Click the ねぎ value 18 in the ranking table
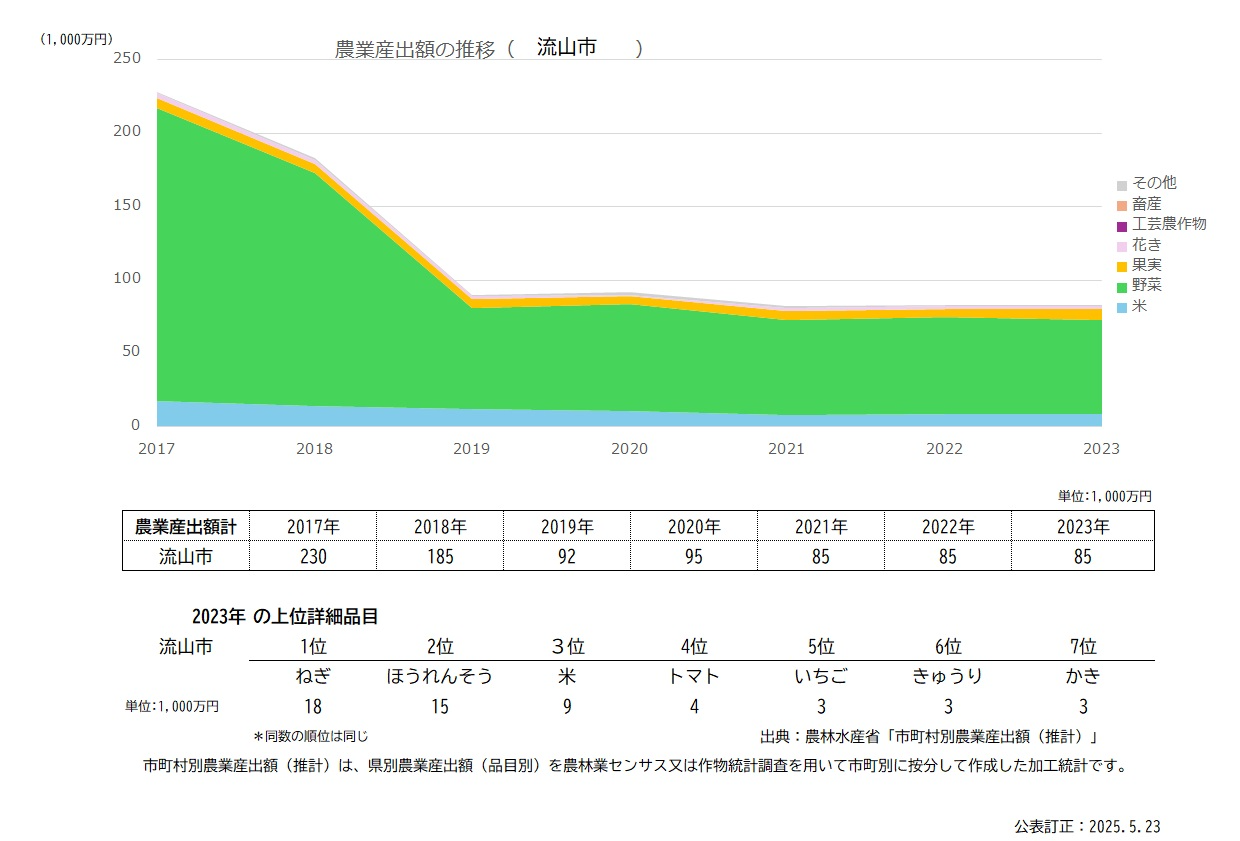 [313, 705]
